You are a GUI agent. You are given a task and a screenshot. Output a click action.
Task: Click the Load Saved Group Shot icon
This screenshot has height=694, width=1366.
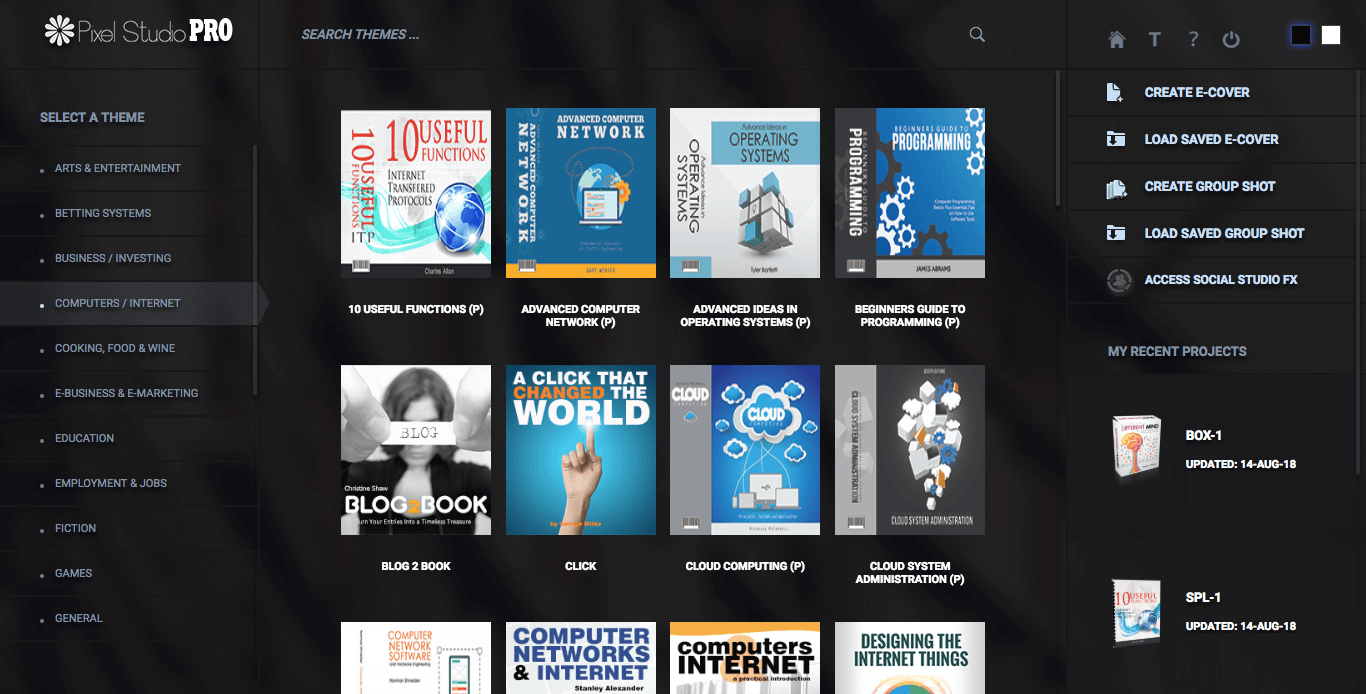1115,233
